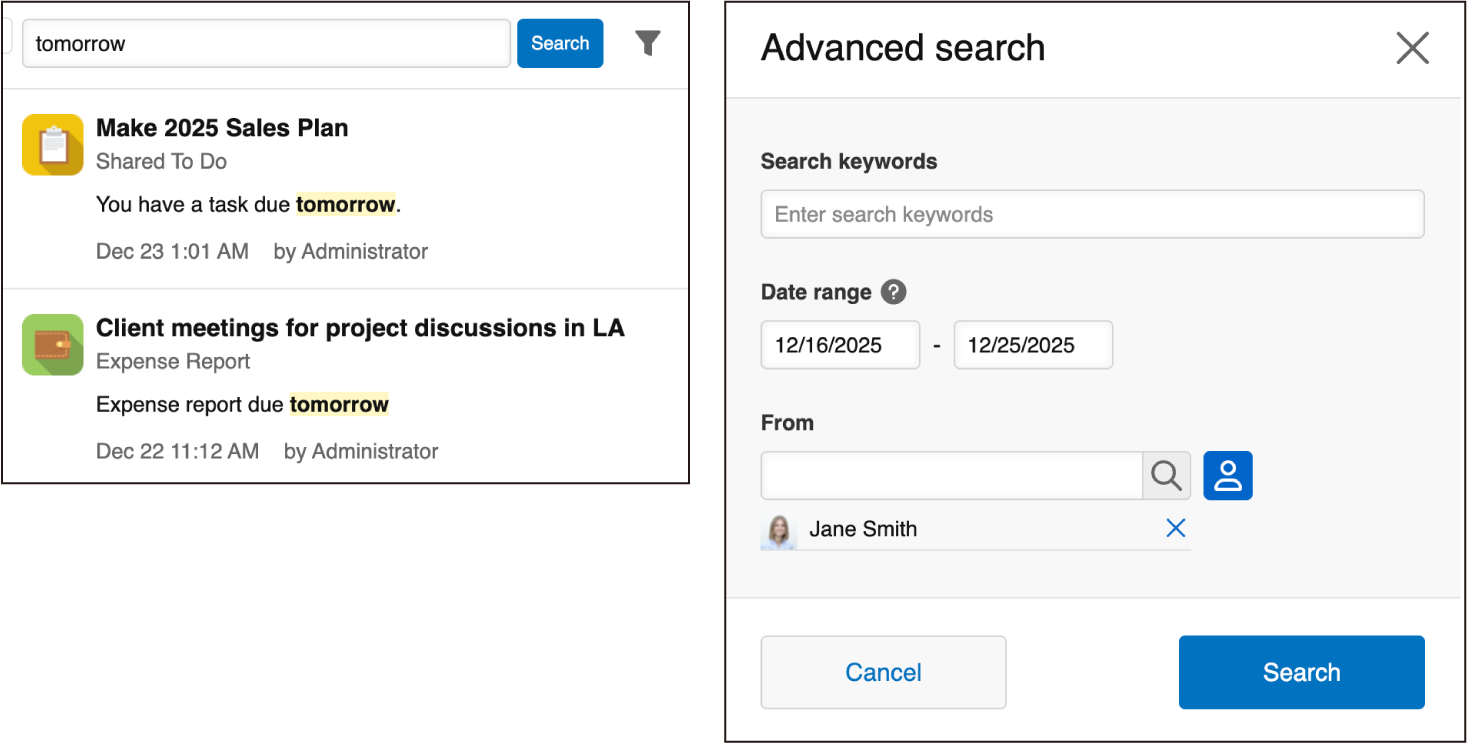Open end date field 12/25/2025
The height and width of the screenshot is (746, 1468).
[1033, 345]
